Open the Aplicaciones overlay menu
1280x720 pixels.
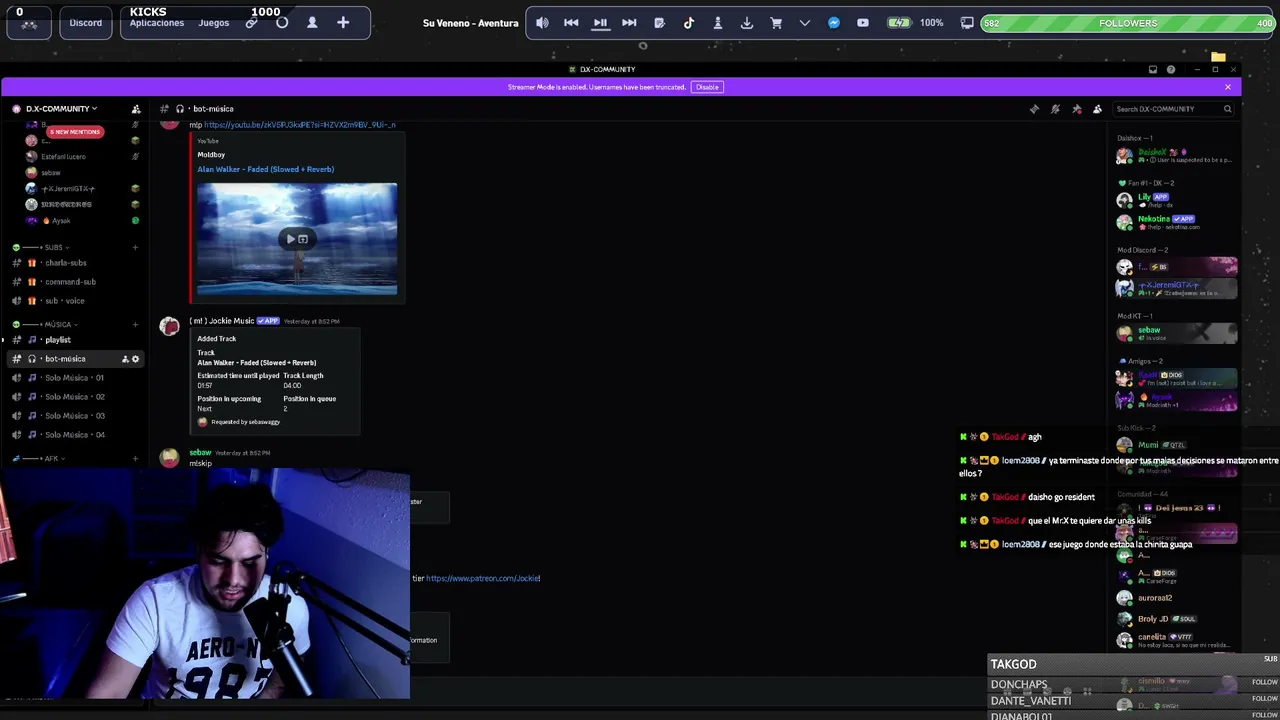[157, 23]
